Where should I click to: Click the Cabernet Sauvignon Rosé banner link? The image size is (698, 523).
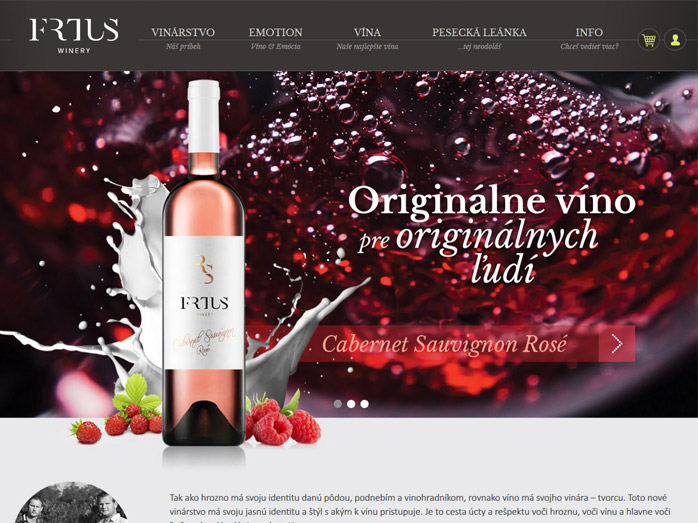point(444,344)
